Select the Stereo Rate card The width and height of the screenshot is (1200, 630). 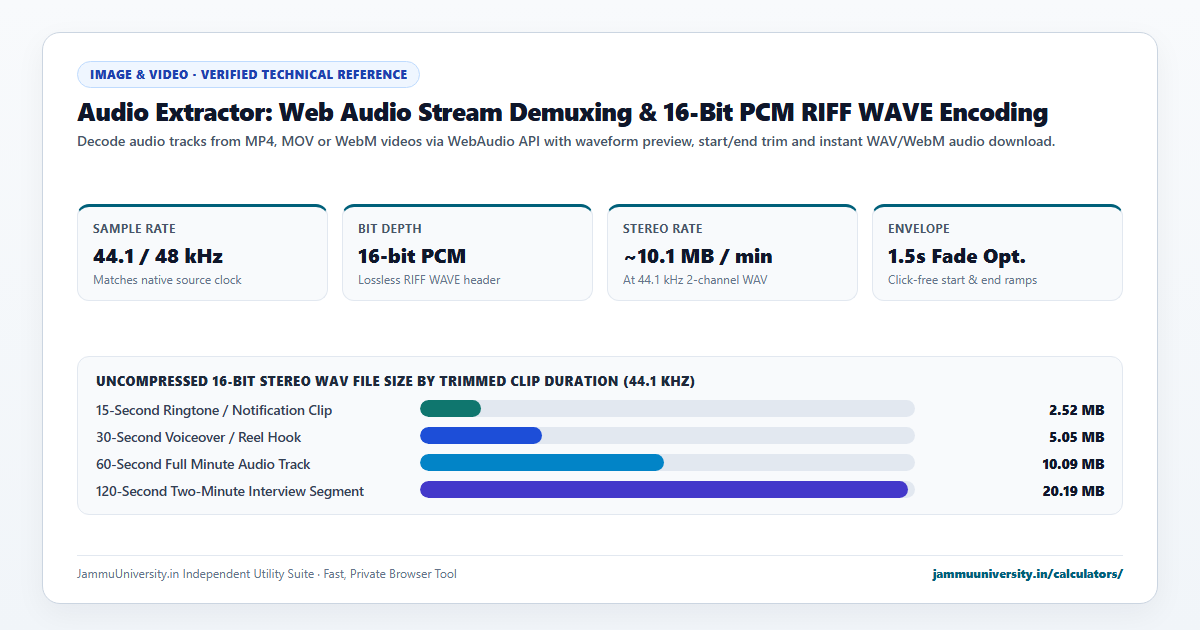point(732,252)
